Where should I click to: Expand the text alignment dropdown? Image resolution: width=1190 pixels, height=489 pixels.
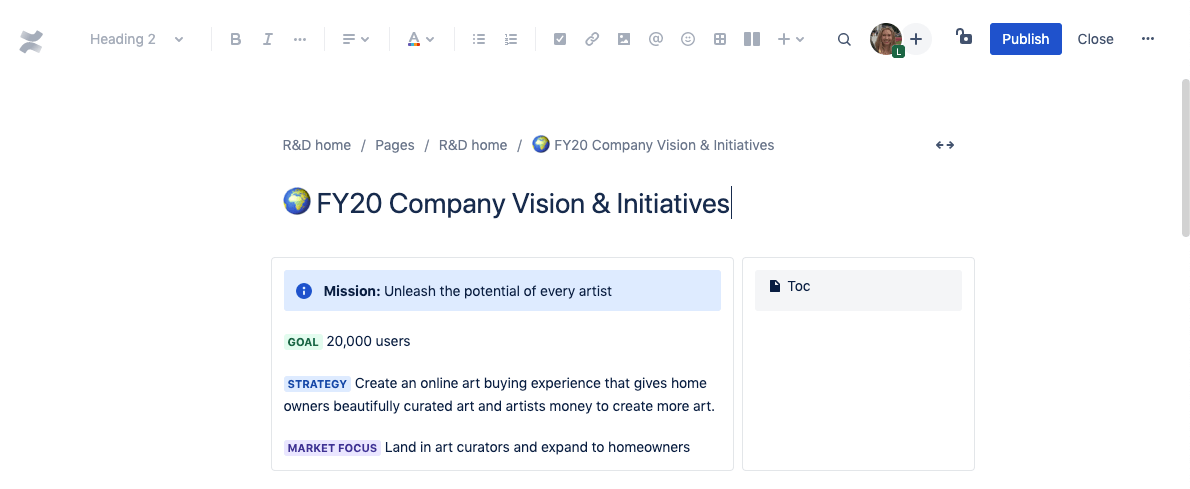(x=355, y=39)
